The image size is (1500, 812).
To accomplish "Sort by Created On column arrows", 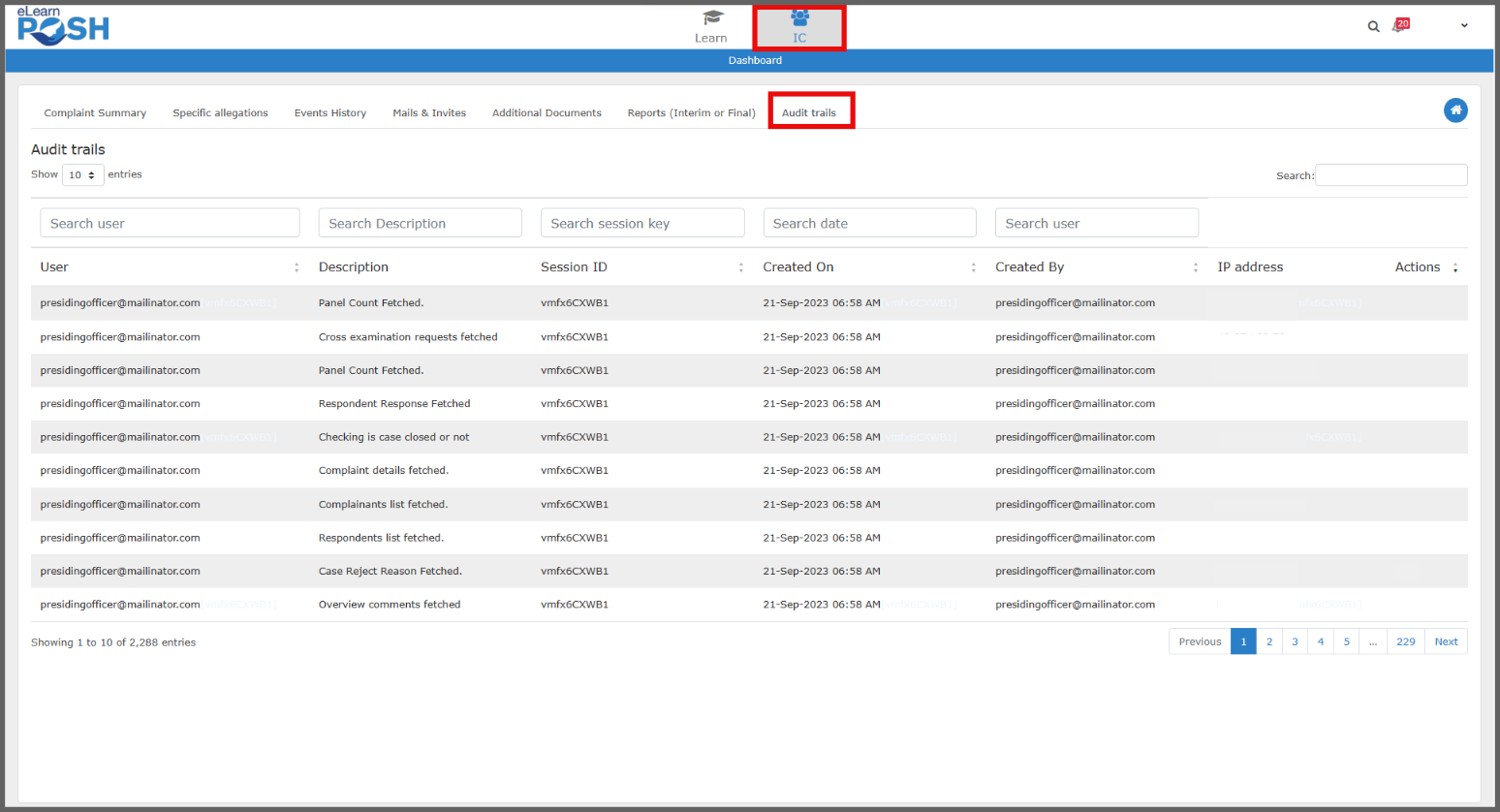I will point(973,267).
